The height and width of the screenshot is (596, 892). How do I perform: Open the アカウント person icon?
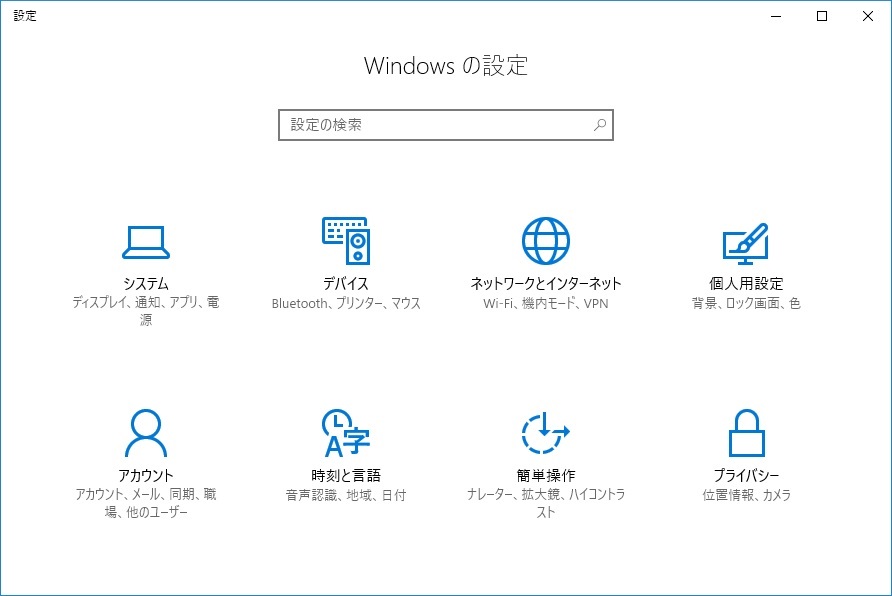[146, 433]
